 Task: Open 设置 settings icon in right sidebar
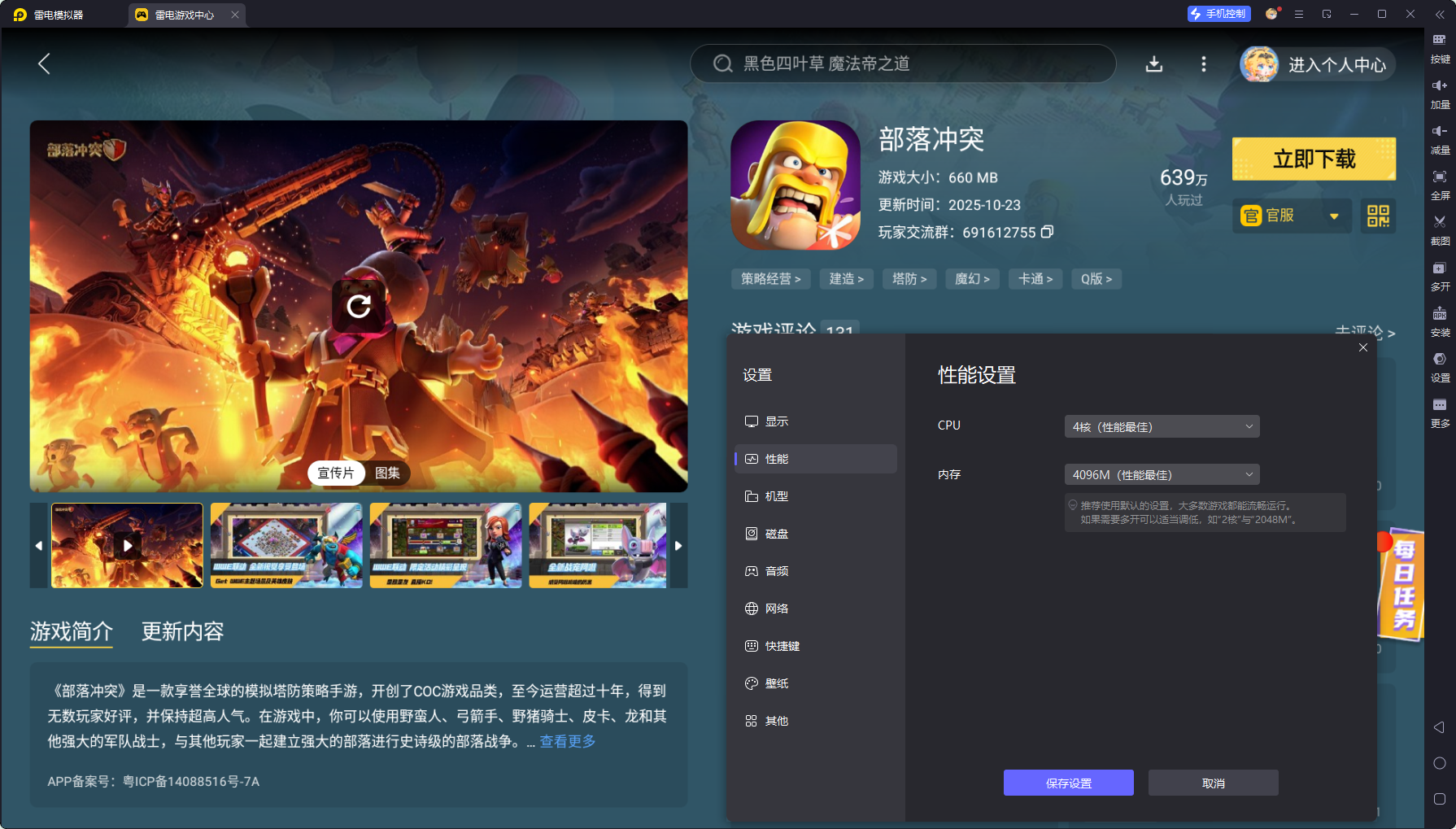[x=1440, y=368]
